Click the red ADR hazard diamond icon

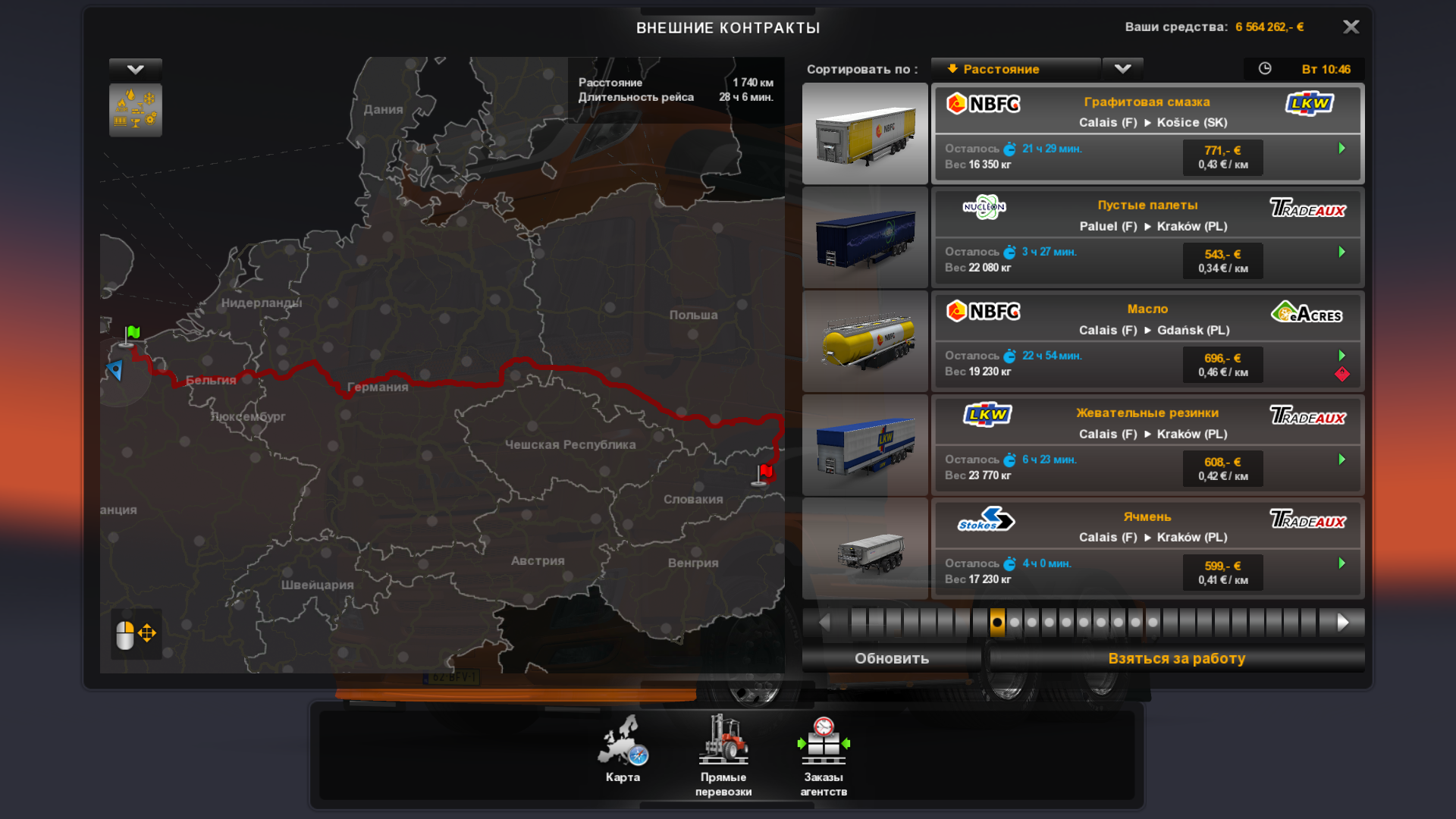tap(1341, 374)
